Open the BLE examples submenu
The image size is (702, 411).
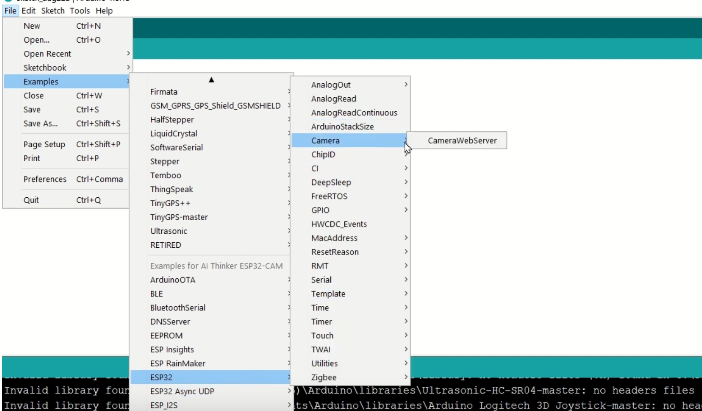(211, 294)
